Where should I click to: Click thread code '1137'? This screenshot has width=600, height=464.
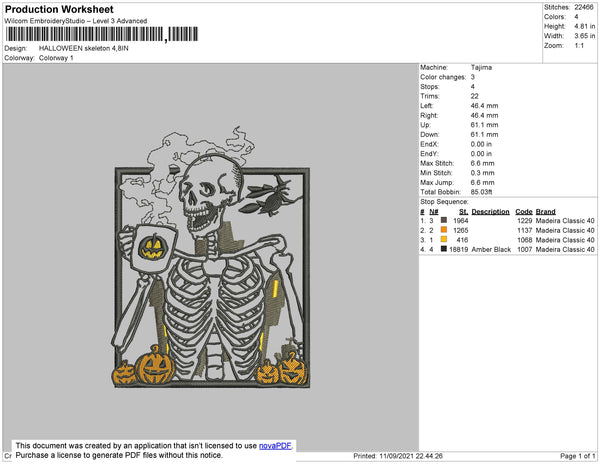(x=525, y=230)
